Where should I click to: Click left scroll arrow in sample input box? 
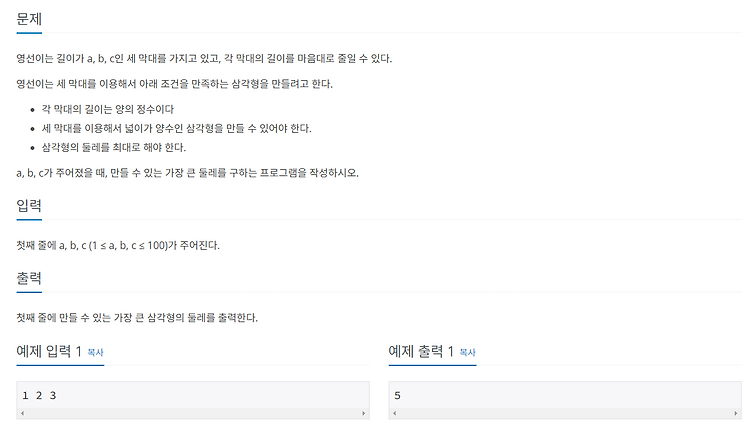(22, 413)
